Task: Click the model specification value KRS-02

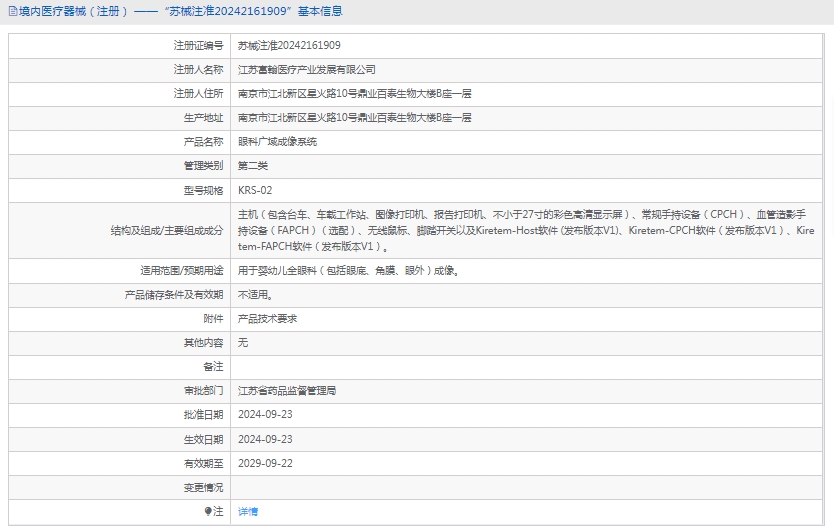Action: 255,190
